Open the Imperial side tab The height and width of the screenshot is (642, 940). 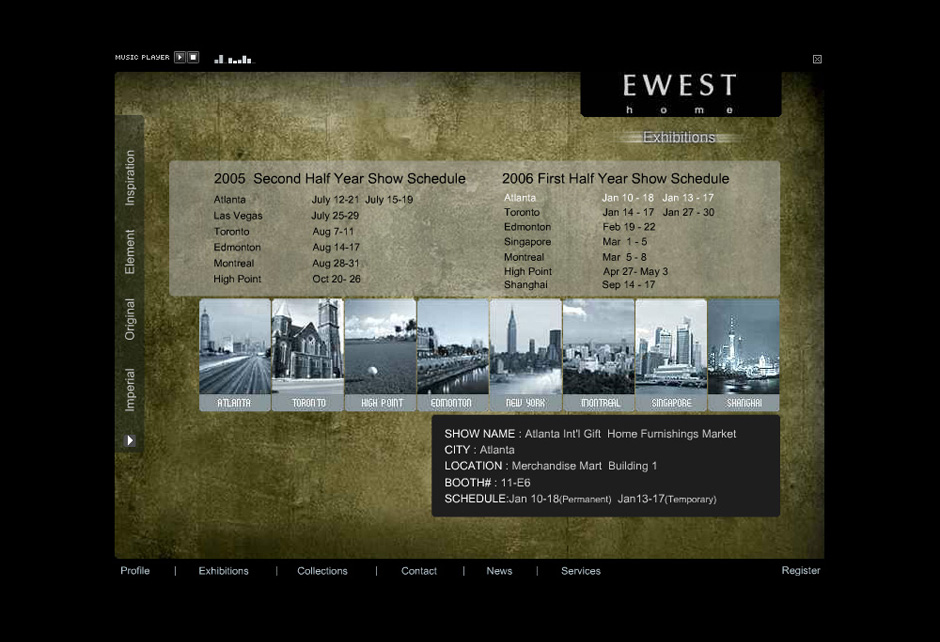pos(129,390)
